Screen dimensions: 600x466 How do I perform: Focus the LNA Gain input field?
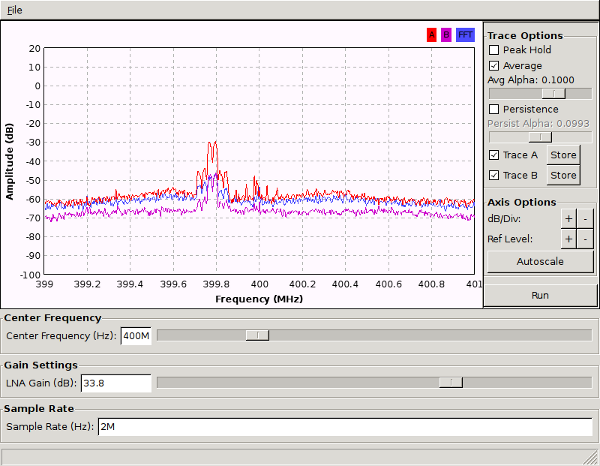point(116,383)
